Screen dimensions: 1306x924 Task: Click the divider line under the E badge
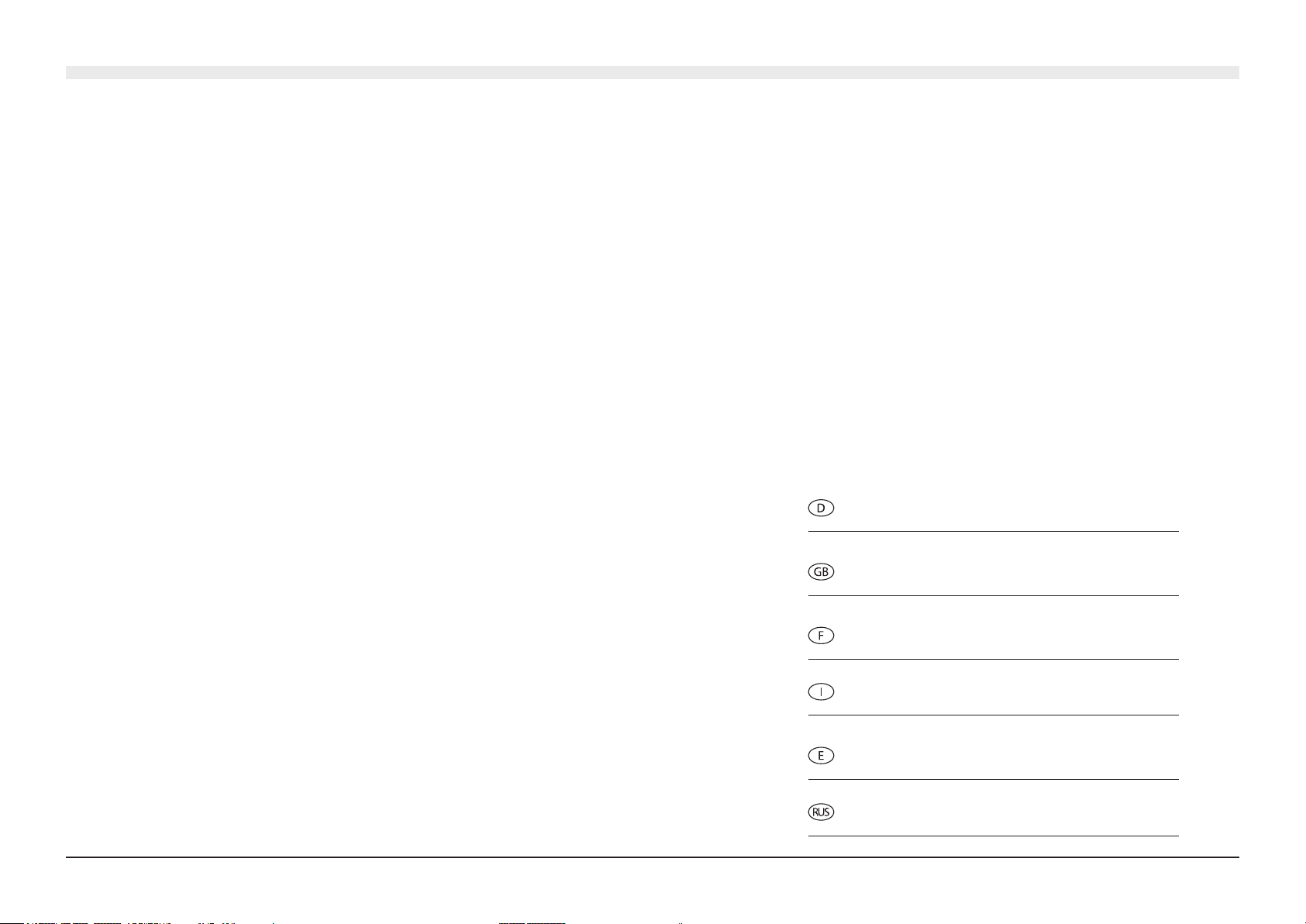[994, 779]
